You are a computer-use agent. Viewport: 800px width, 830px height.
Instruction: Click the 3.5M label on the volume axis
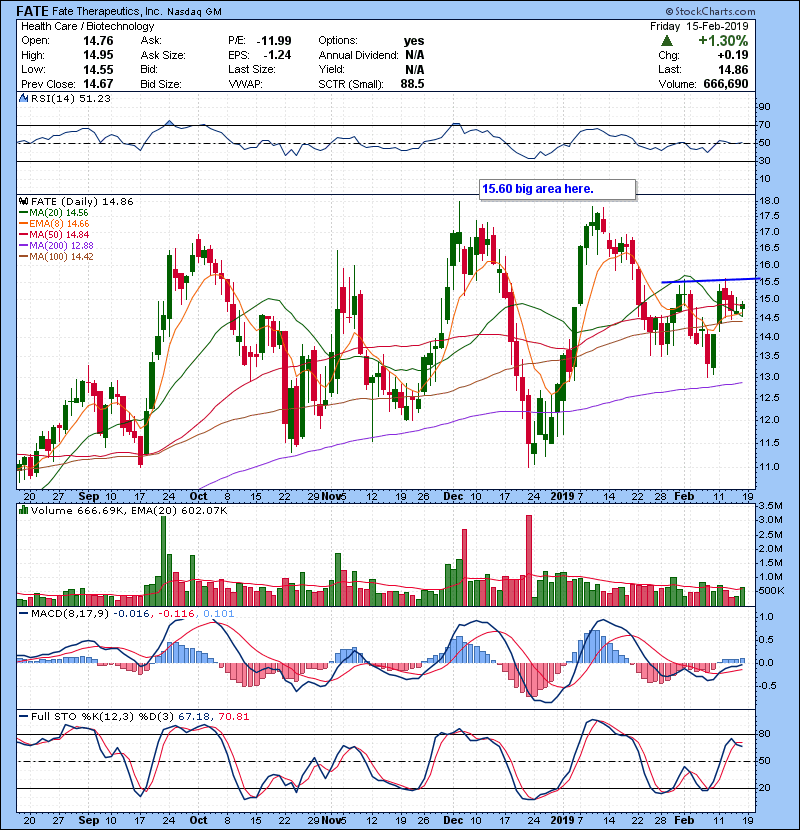770,506
